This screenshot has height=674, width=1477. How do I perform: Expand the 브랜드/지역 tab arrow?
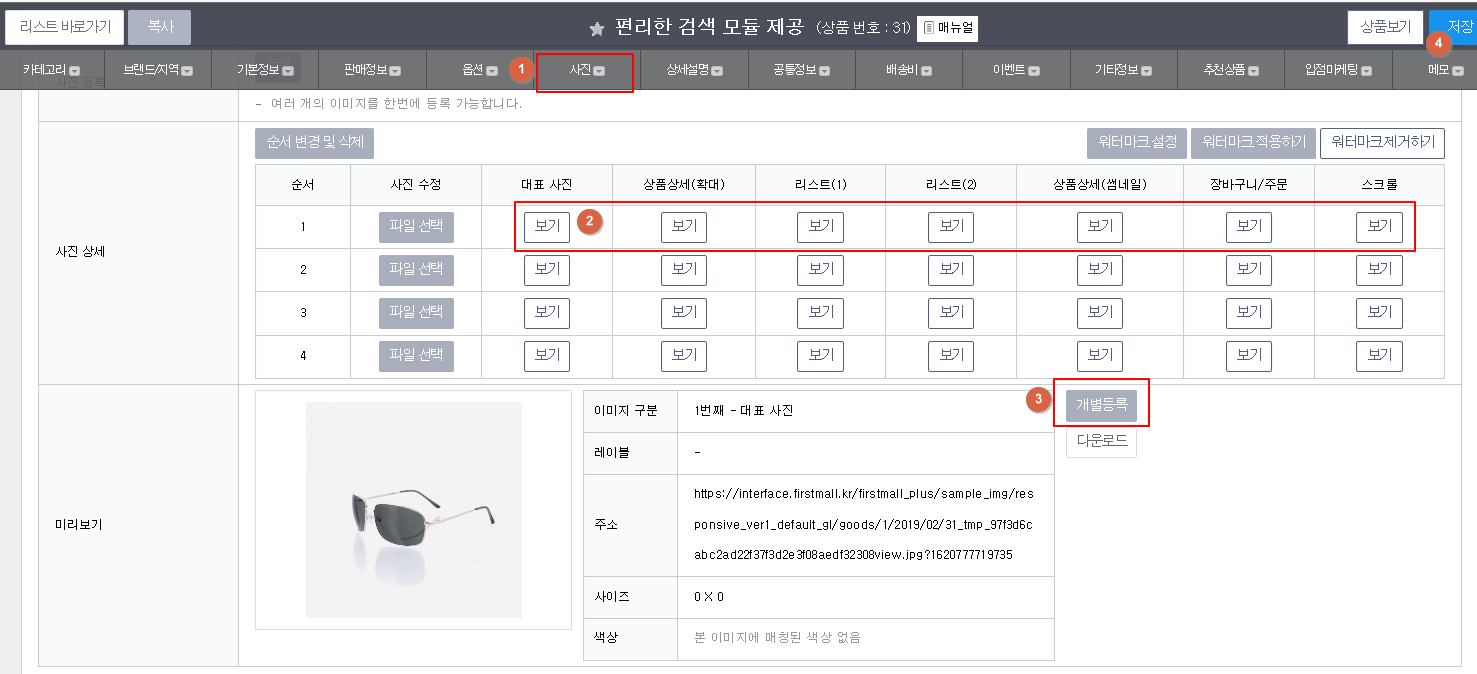(187, 71)
